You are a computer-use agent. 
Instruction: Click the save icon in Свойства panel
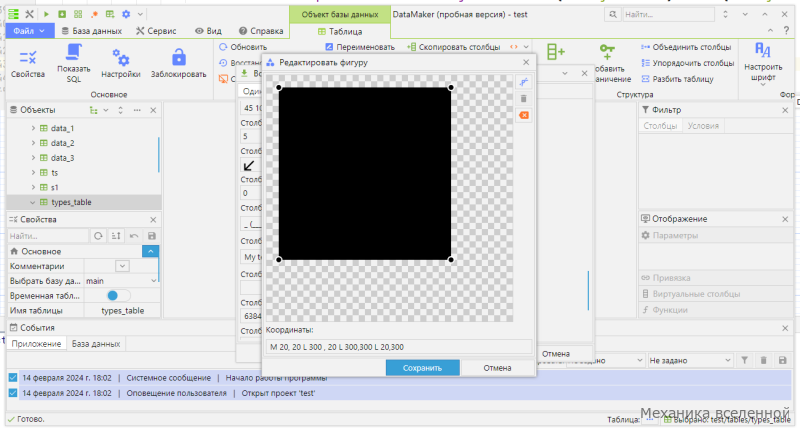click(x=152, y=236)
